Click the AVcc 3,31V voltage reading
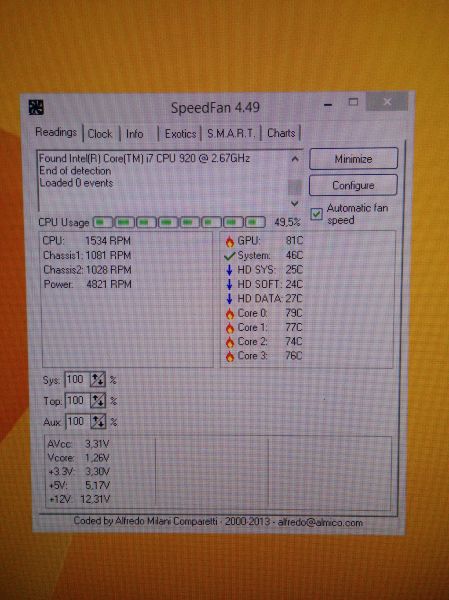This screenshot has height=600, width=449. point(78,444)
